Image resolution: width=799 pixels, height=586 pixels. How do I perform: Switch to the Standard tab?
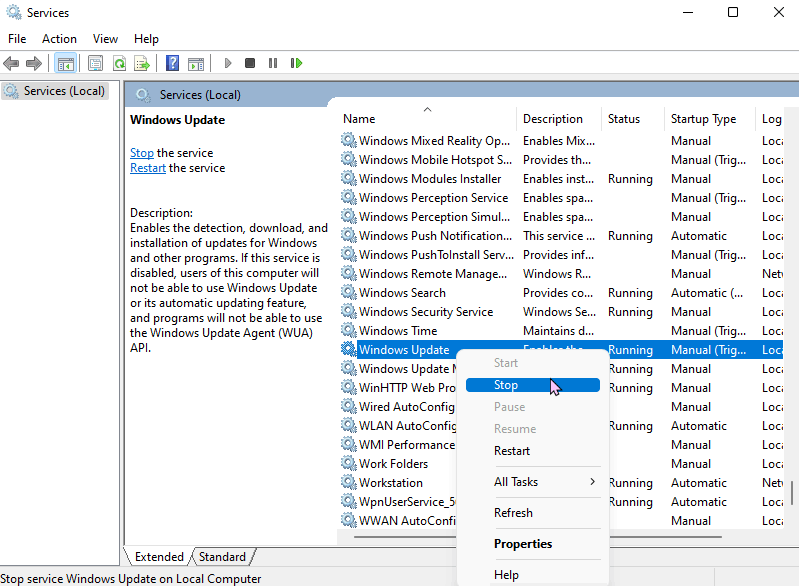pyautogui.click(x=222, y=557)
